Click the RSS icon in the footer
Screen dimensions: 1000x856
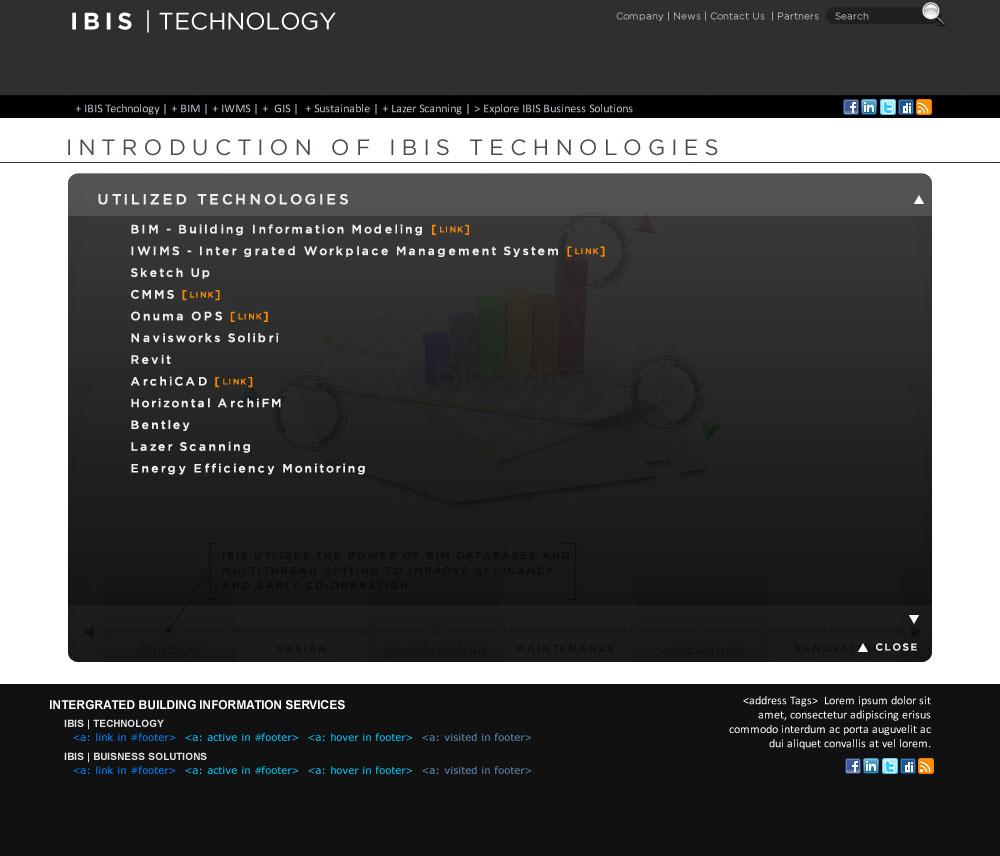coord(925,766)
